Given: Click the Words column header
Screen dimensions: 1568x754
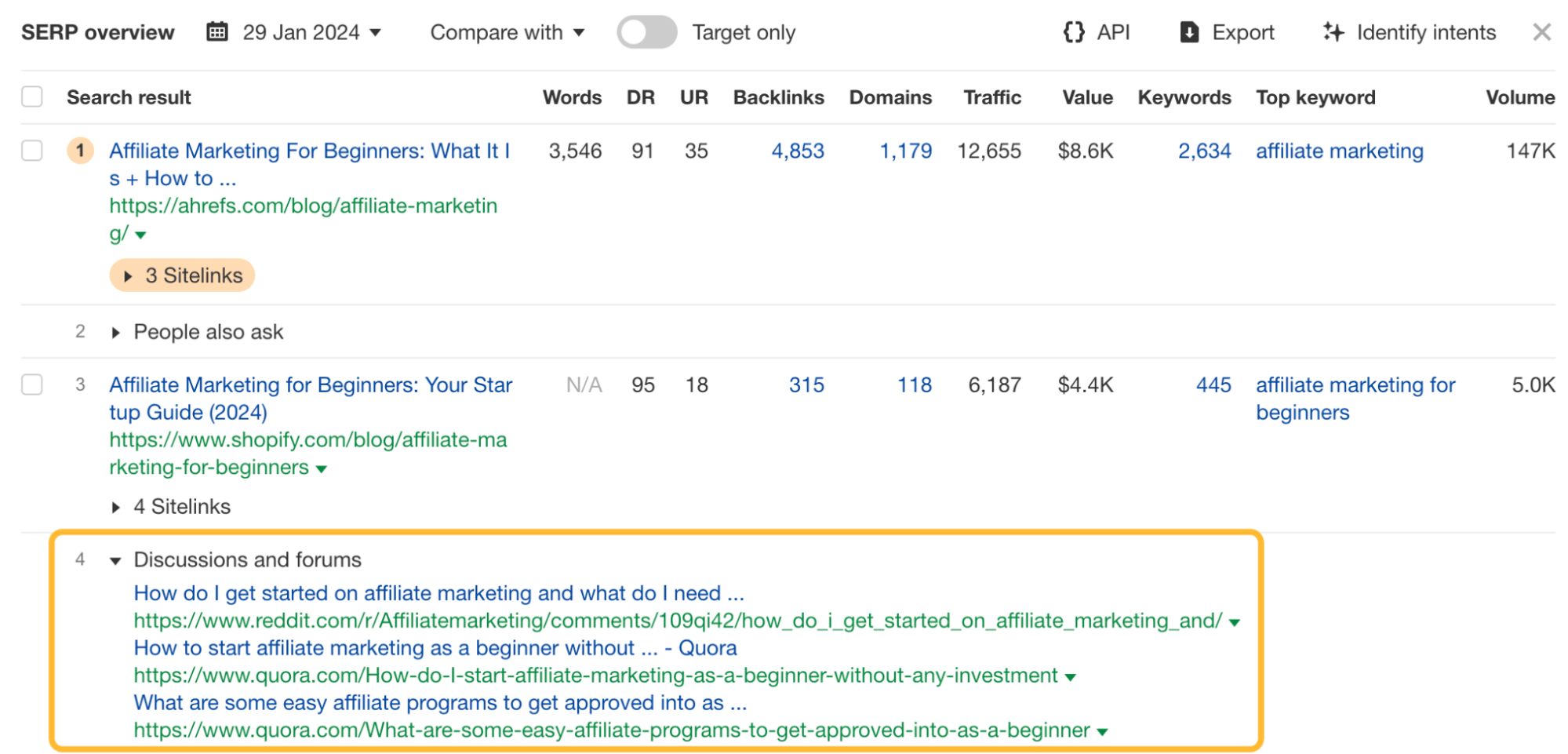Looking at the screenshot, I should pos(572,97).
